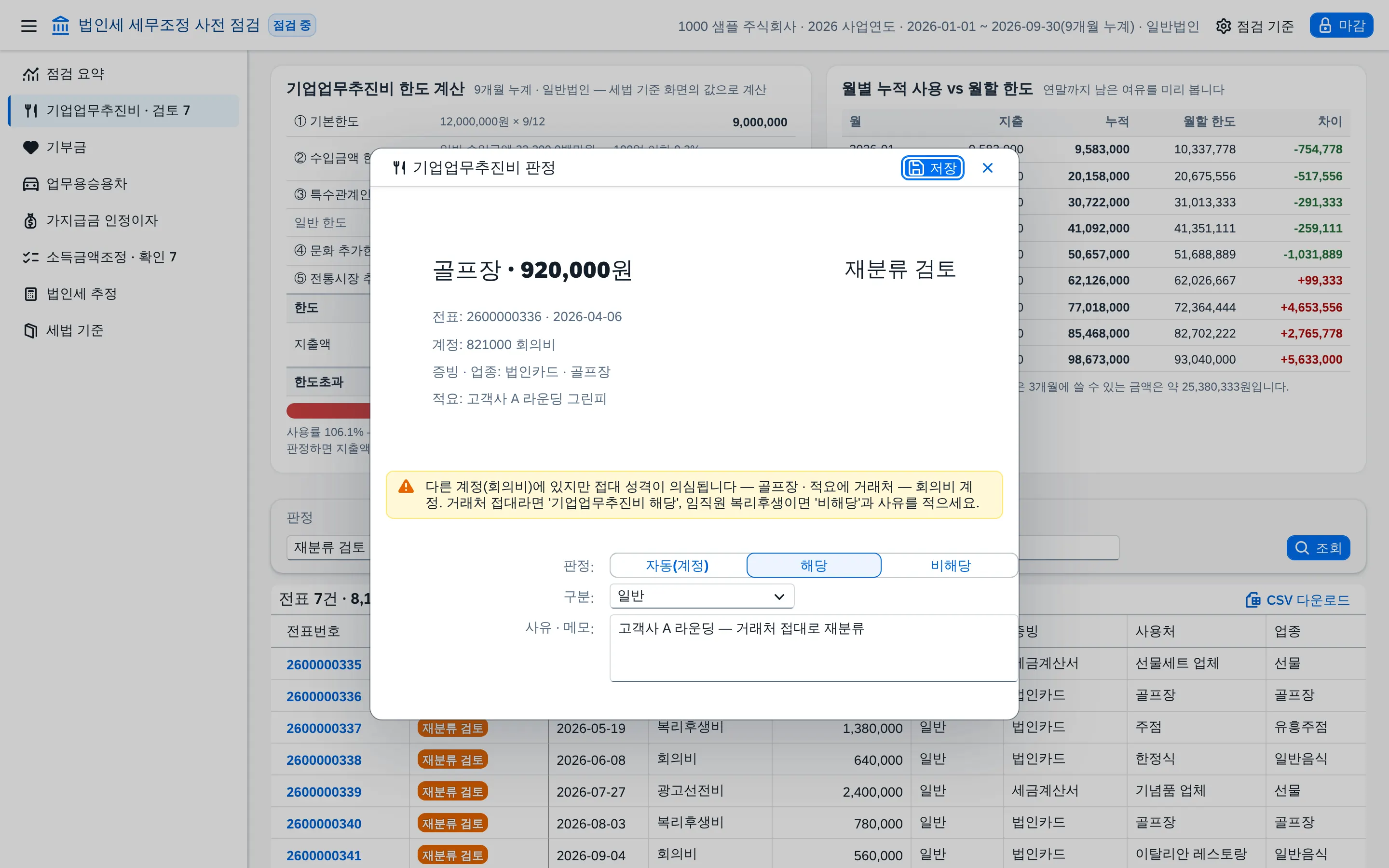The height and width of the screenshot is (868, 1389).
Task: Click the calculator icon for 법인세 추정
Action: 30,294
